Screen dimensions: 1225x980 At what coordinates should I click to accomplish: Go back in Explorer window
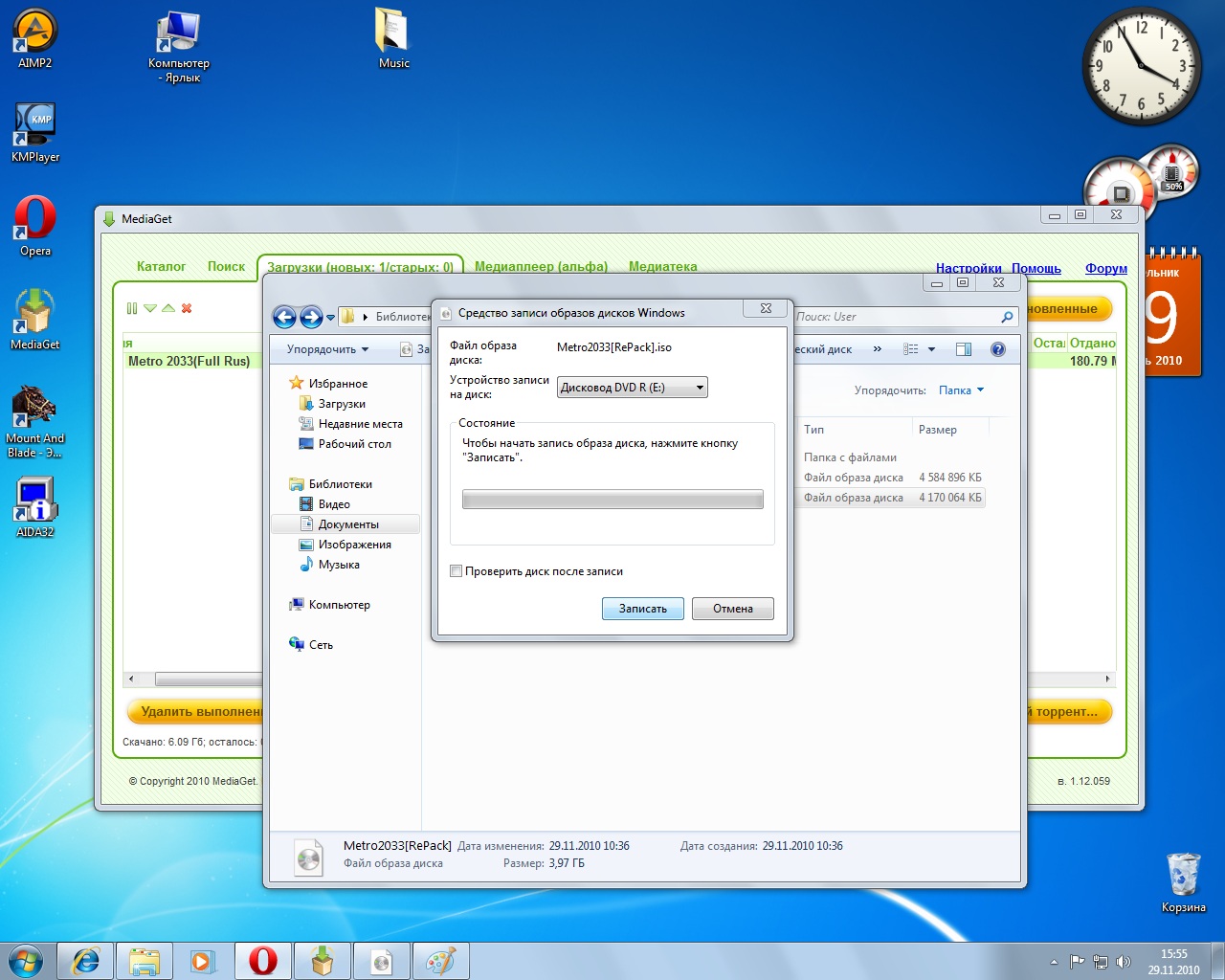[284, 317]
